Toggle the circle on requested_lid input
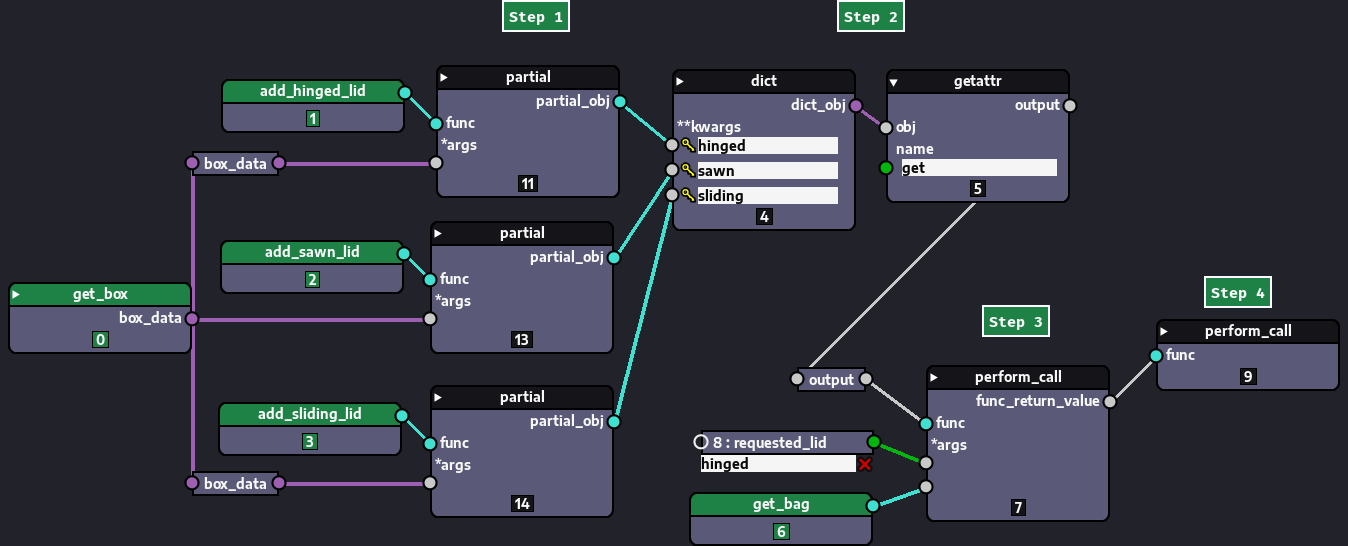Viewport: 1348px width, 546px height. point(701,442)
